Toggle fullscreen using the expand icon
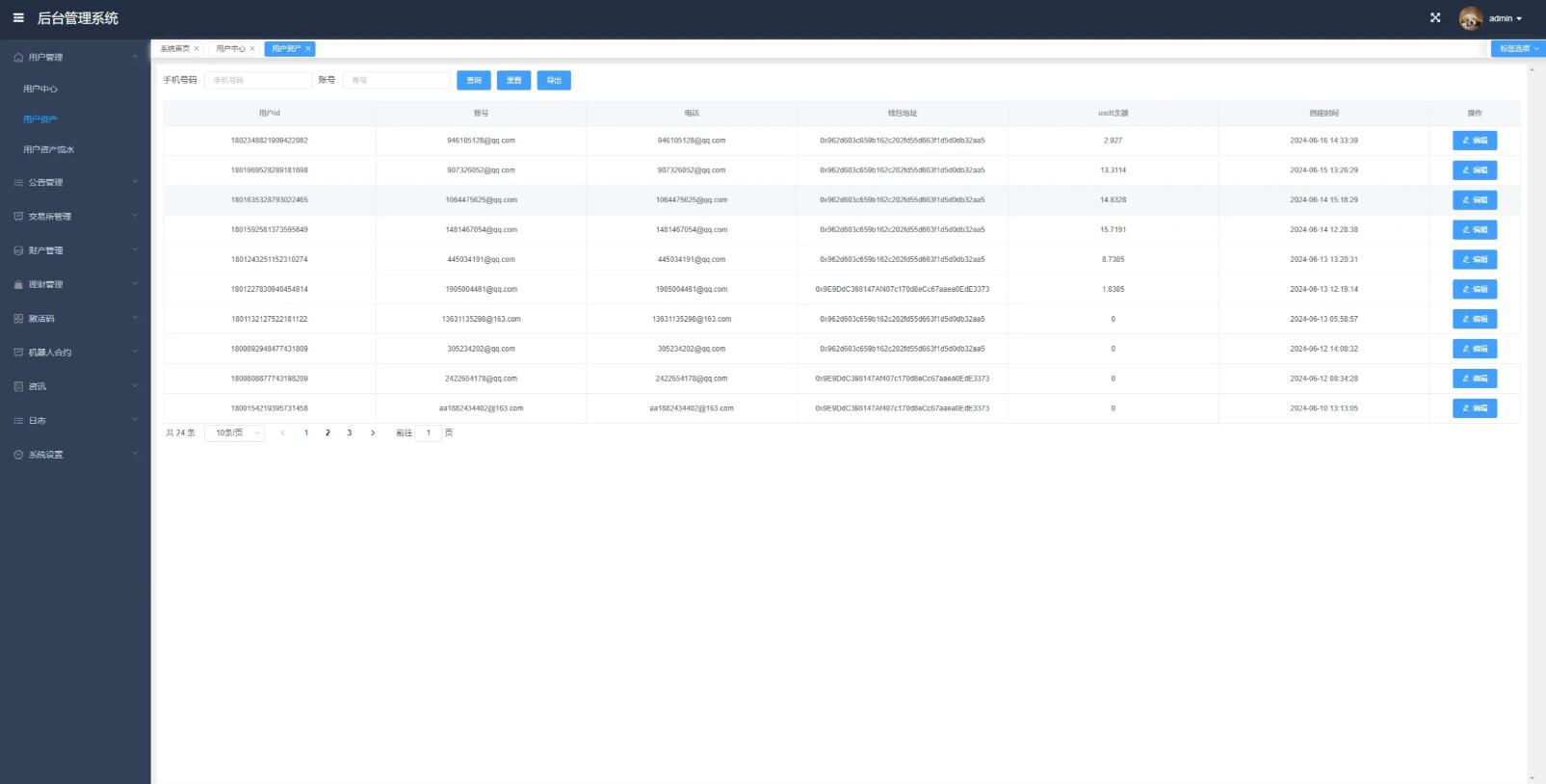 point(1435,18)
